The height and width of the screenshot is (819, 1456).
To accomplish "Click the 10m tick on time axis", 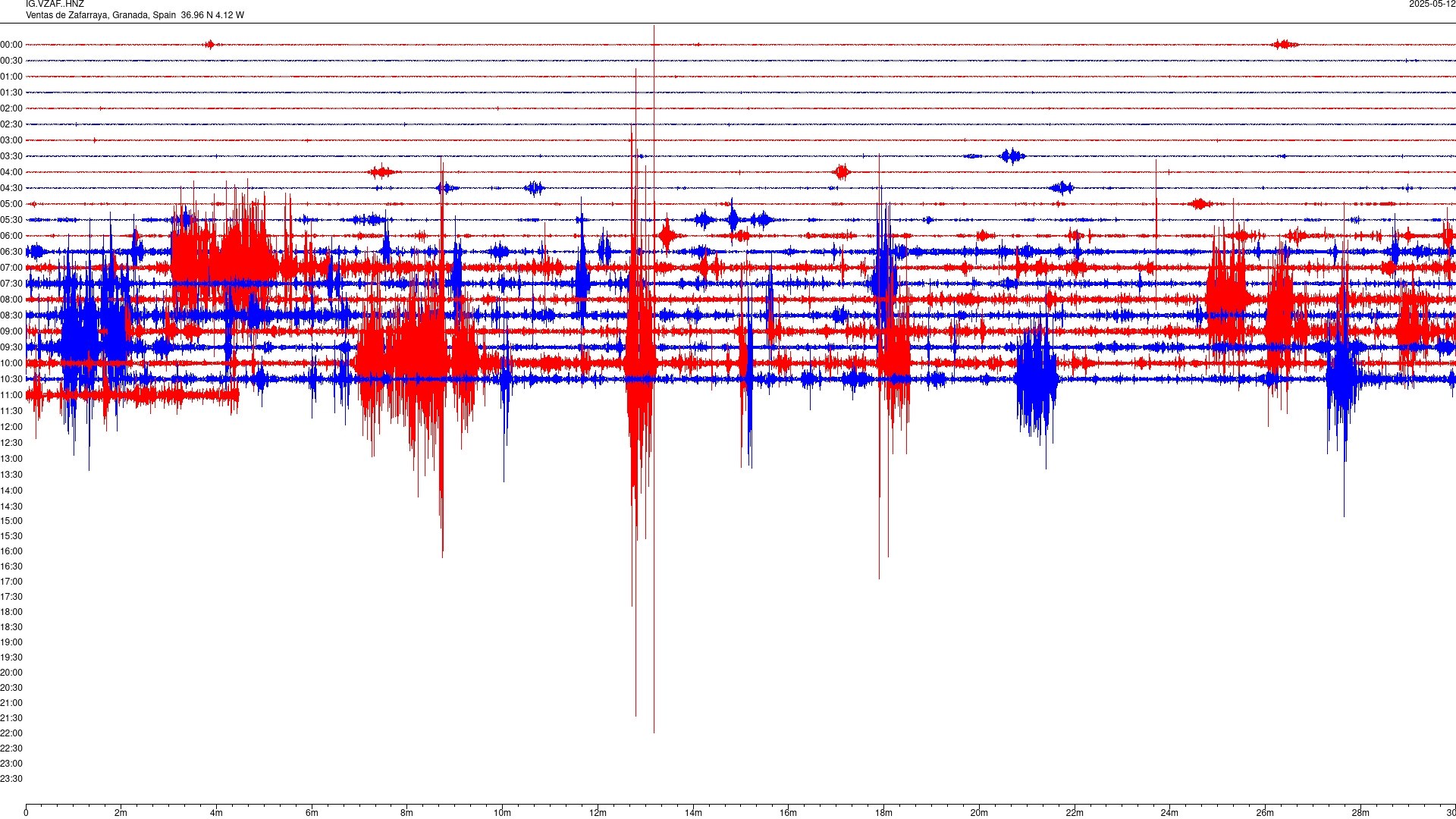I will click(x=502, y=813).
